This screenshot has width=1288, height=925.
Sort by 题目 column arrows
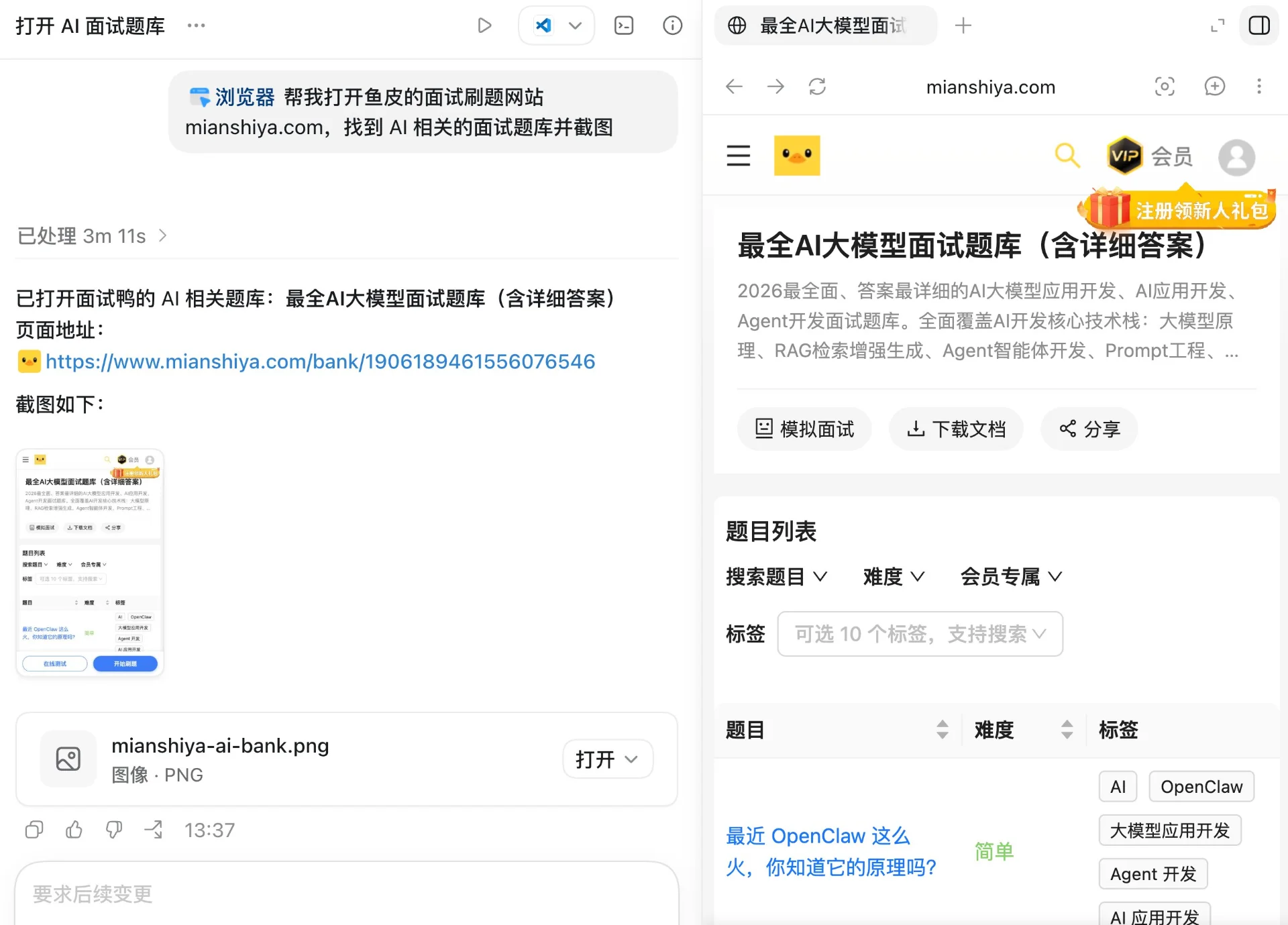point(942,729)
